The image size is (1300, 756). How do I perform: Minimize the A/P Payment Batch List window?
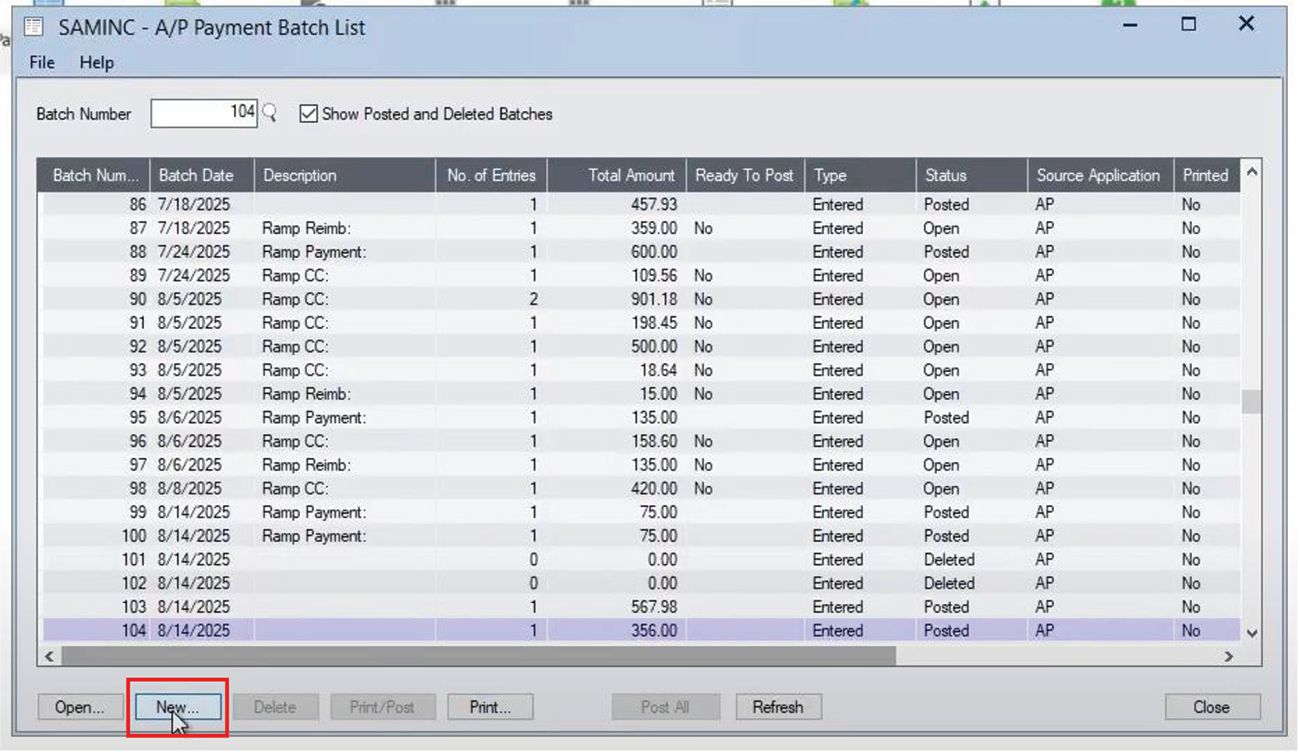click(1131, 25)
